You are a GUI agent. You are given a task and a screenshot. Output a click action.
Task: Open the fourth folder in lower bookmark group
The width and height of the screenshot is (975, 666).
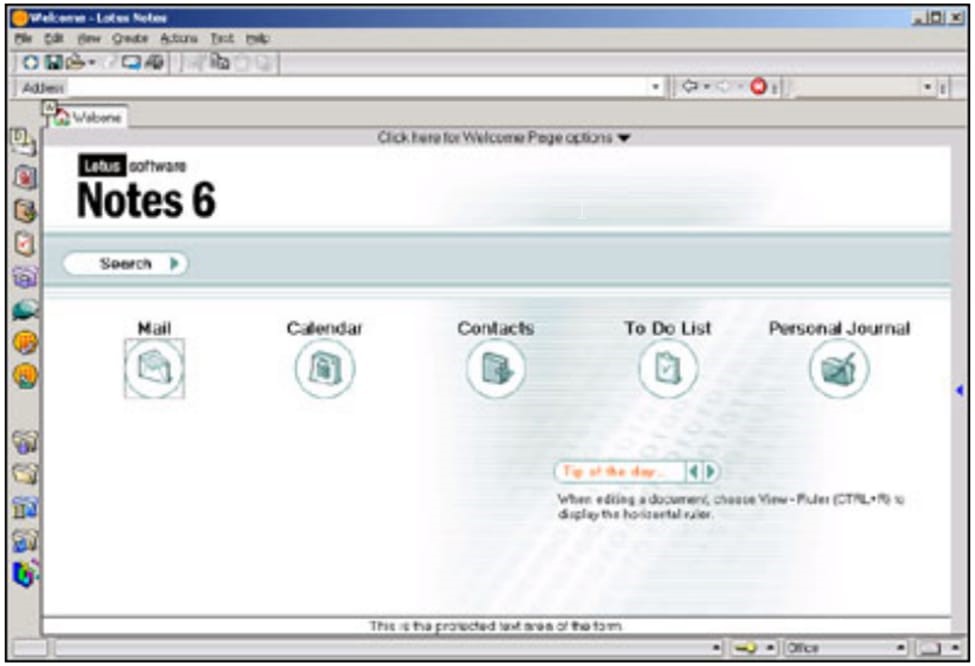coord(24,542)
